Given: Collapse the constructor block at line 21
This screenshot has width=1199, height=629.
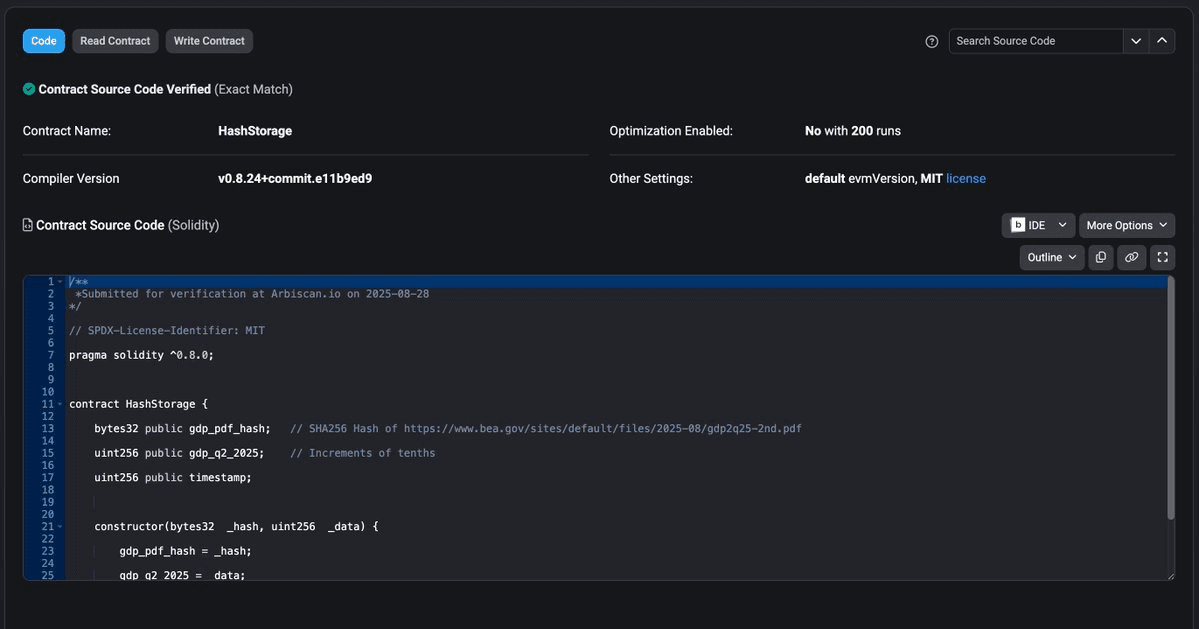Looking at the screenshot, I should tap(60, 527).
